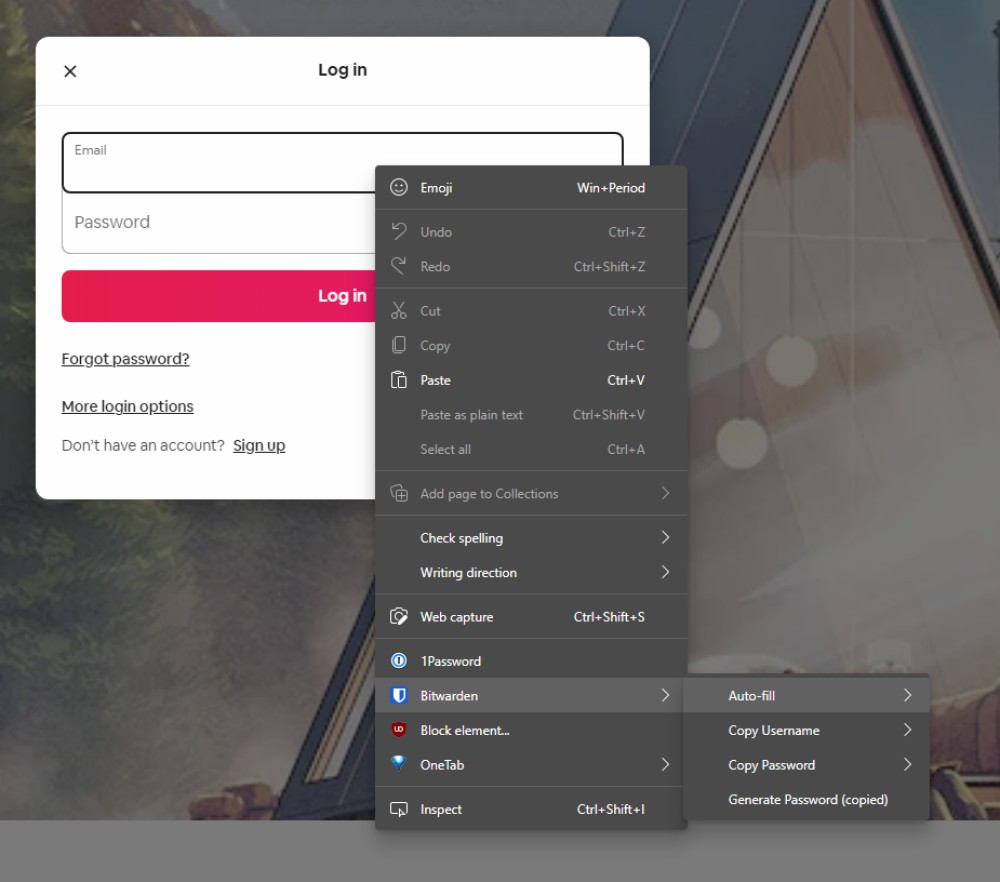Expand the OneTab submenu arrow

665,764
